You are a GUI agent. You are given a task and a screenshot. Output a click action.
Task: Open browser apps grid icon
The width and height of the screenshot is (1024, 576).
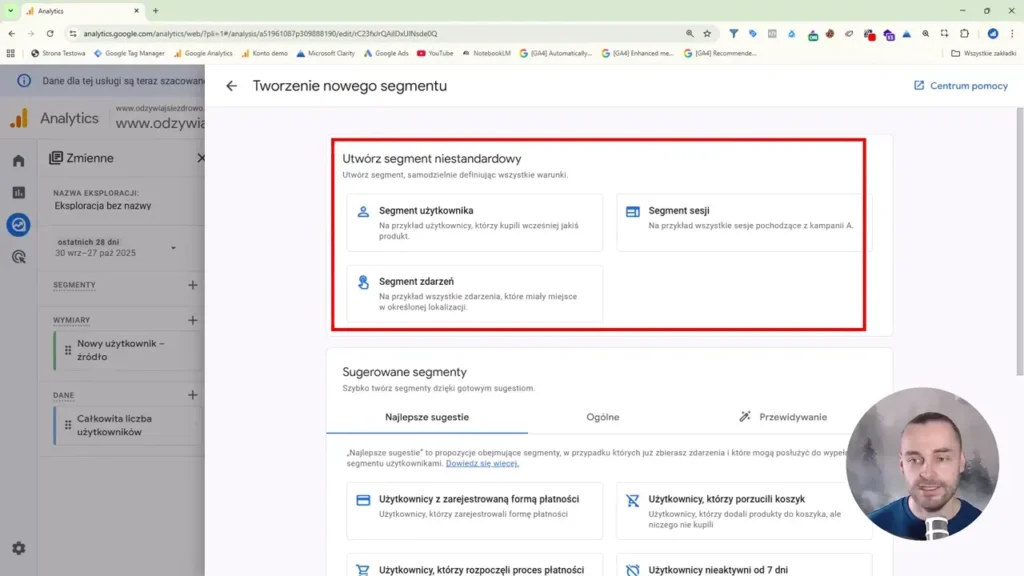[10, 54]
